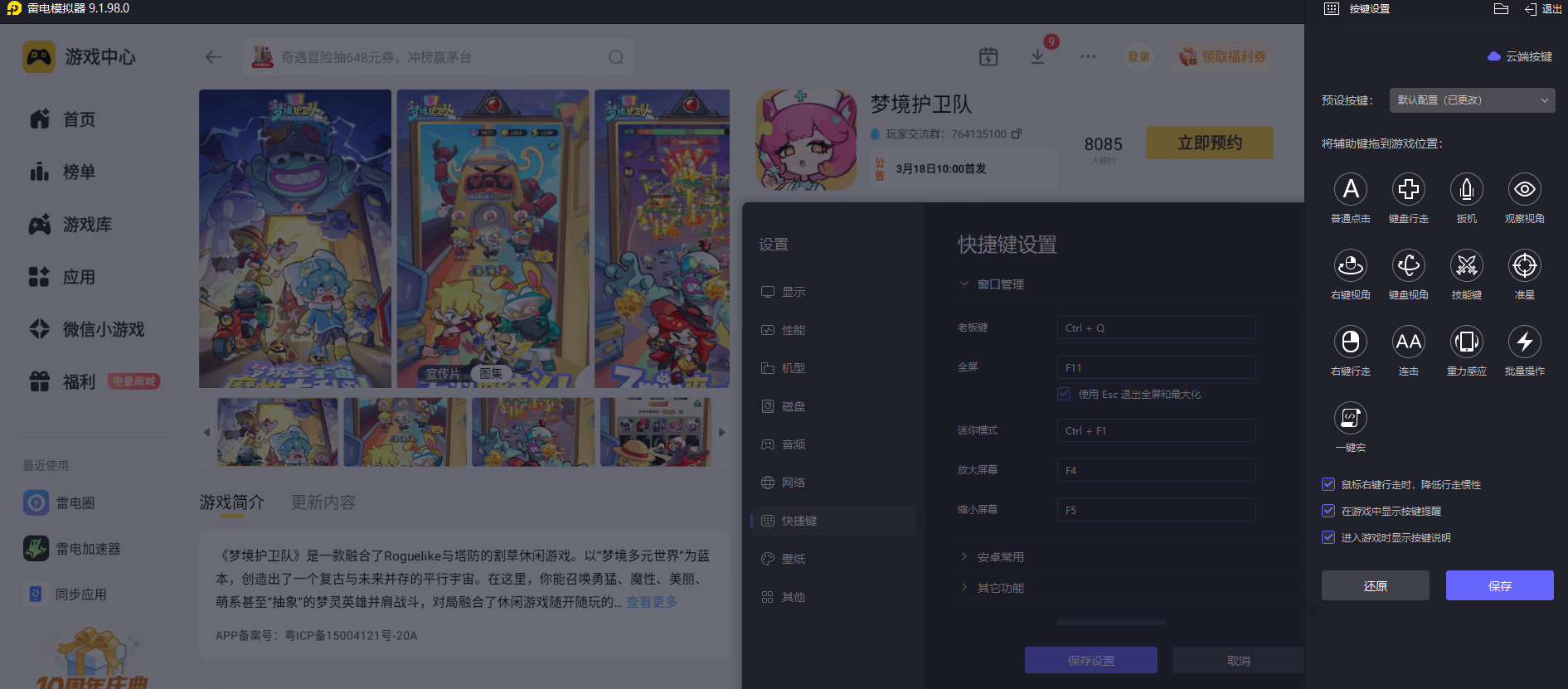
Task: Click the 老板键 Ctrl + Q field
Action: (1157, 328)
